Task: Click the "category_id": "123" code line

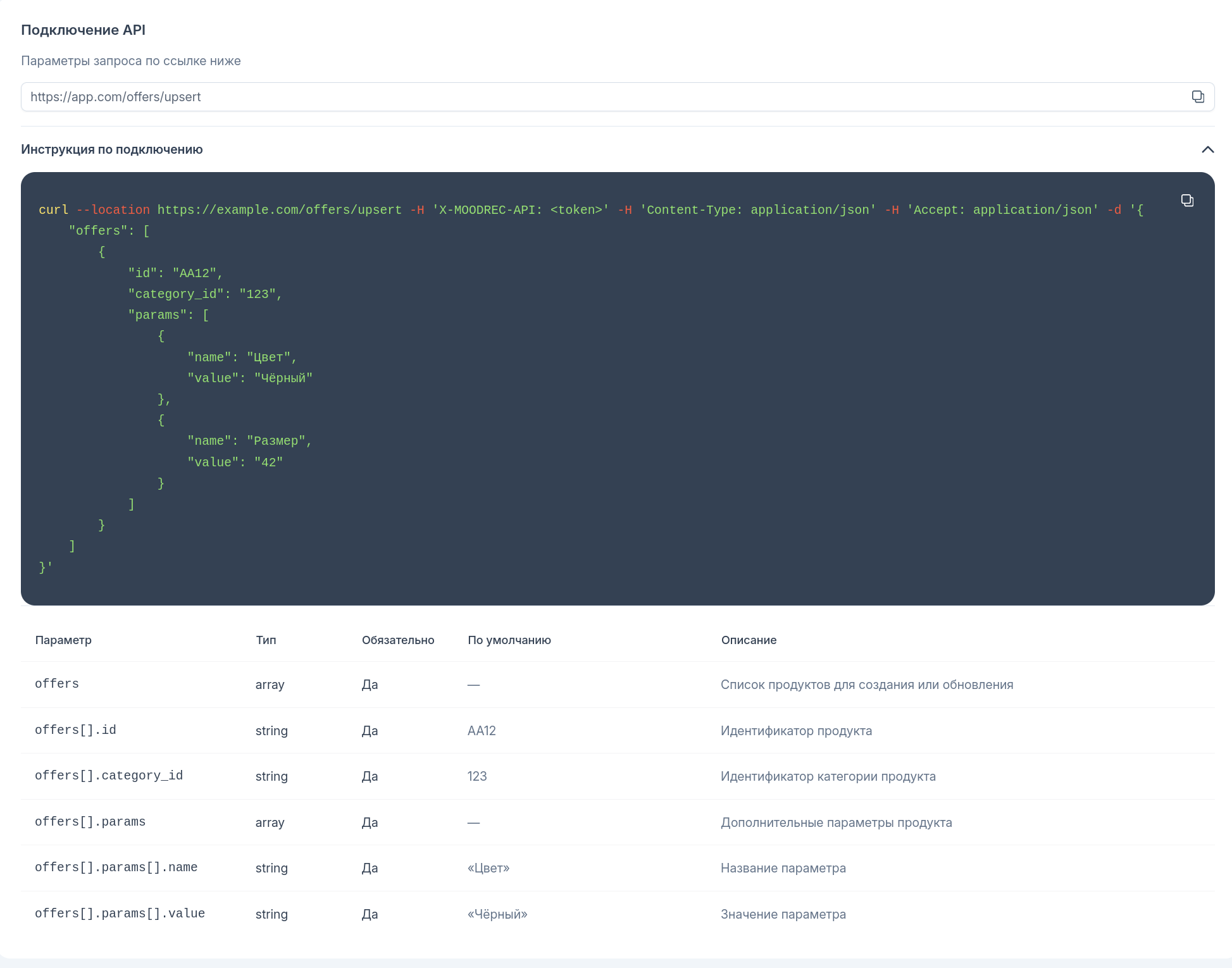Action: point(205,294)
